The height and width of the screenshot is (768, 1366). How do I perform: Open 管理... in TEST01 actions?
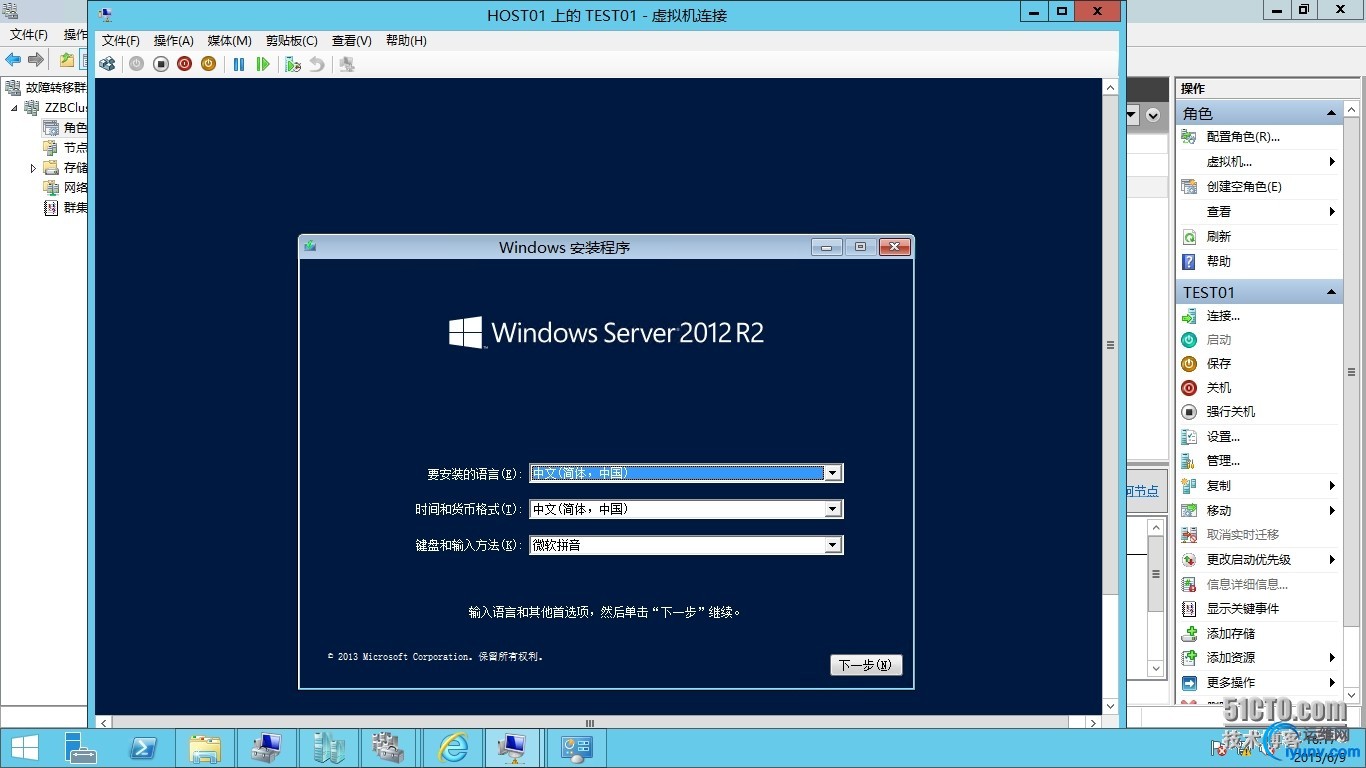[x=1223, y=461]
